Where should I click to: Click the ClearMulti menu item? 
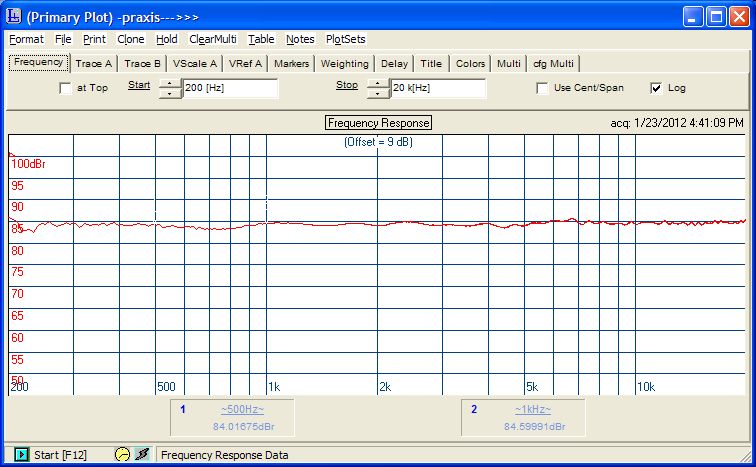(213, 39)
